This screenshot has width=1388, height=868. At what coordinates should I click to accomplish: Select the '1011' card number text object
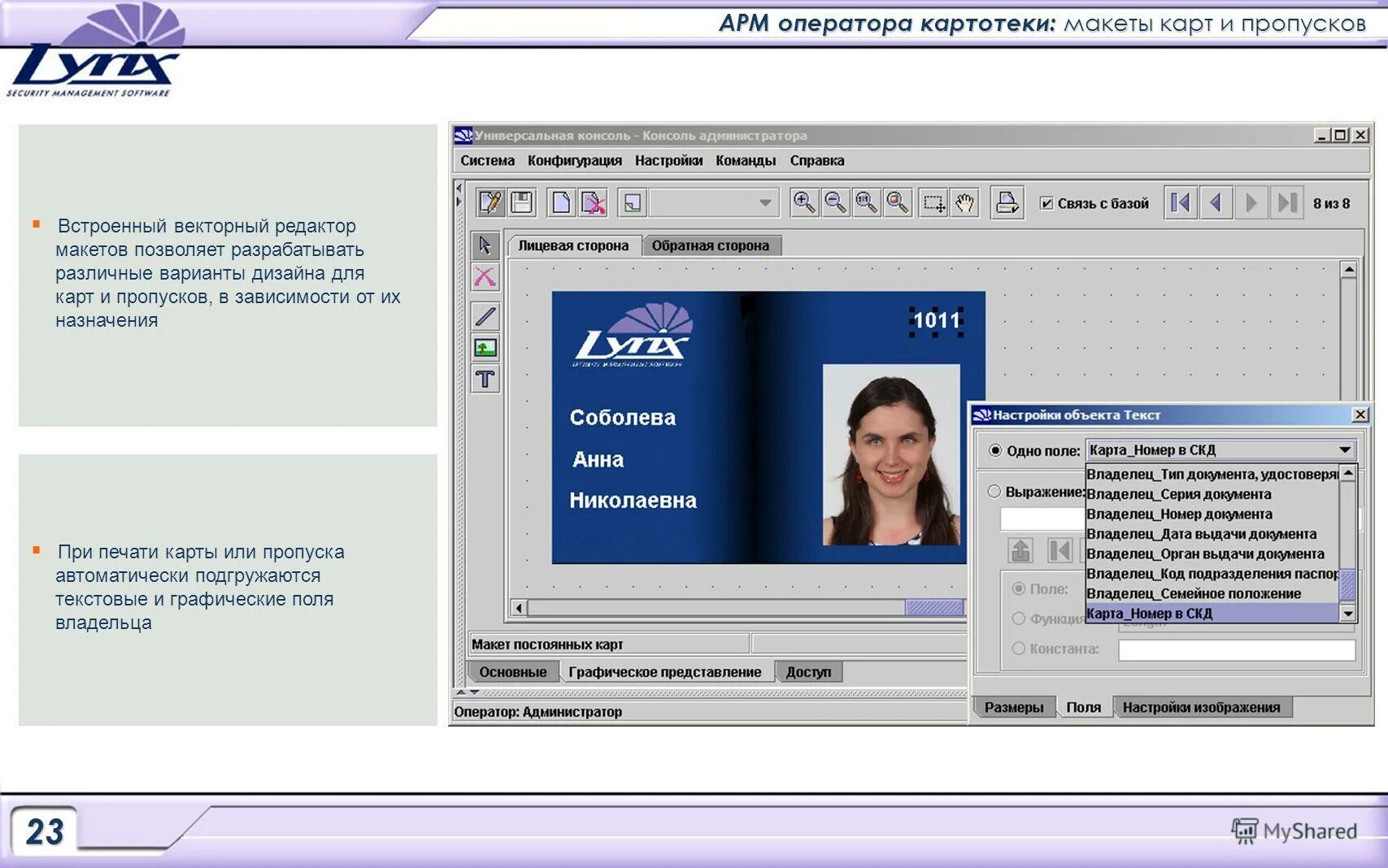point(937,320)
